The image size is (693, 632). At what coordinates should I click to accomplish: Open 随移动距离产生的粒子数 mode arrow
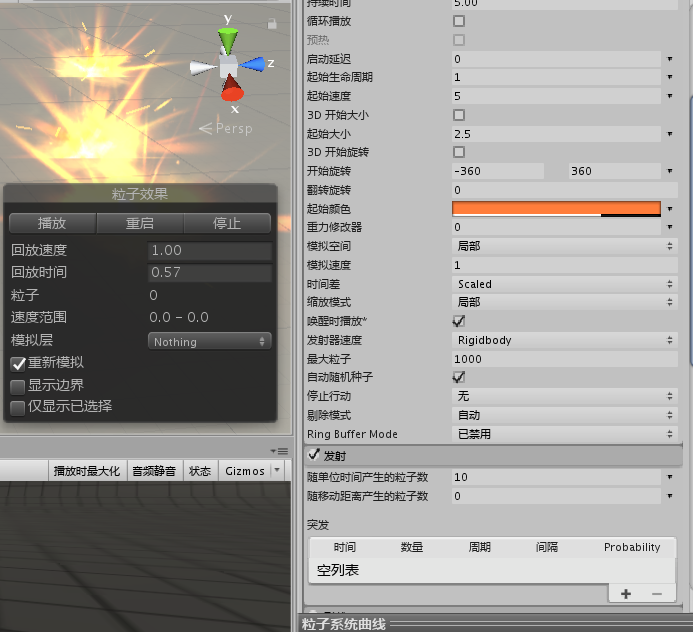[x=670, y=496]
